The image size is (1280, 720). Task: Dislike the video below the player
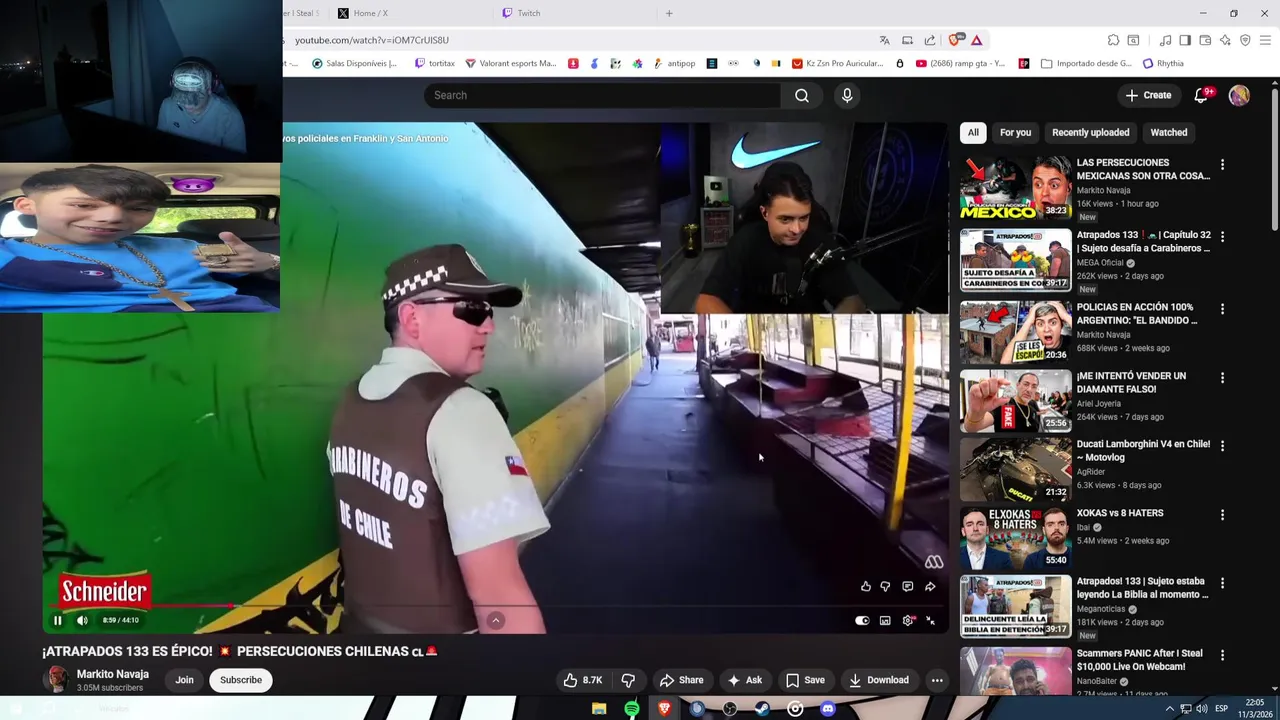pos(628,680)
